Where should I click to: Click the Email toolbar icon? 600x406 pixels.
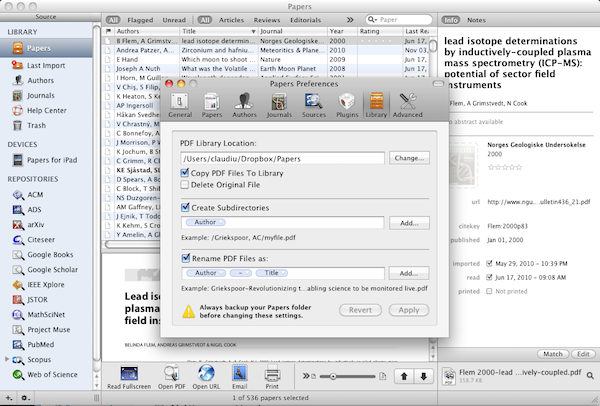pyautogui.click(x=240, y=377)
